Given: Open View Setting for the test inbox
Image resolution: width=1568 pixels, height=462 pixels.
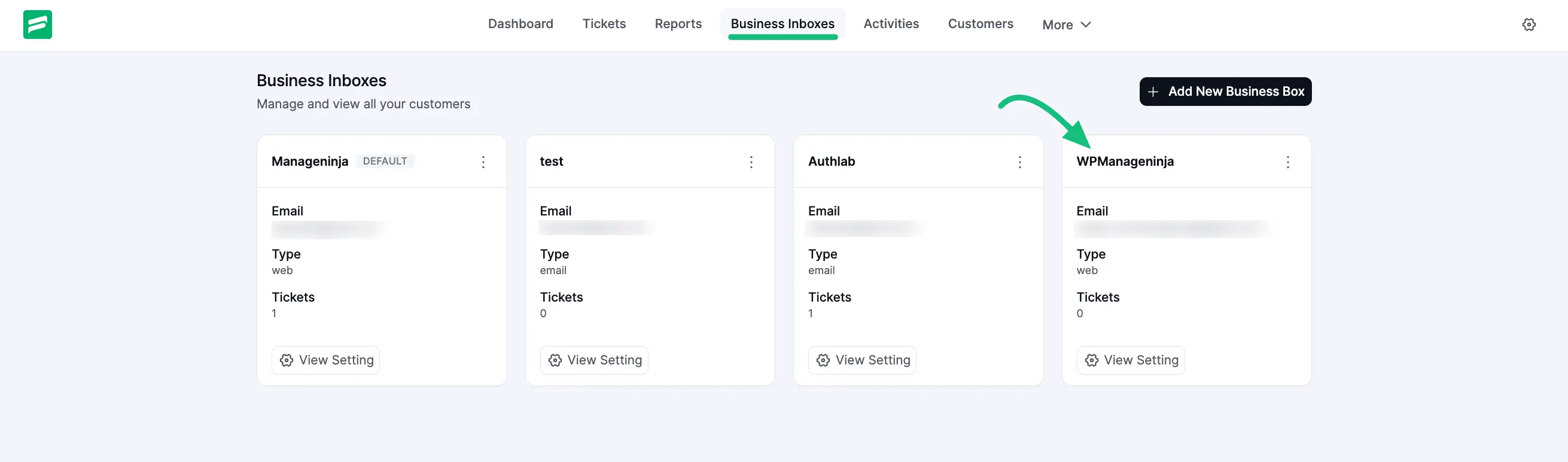Looking at the screenshot, I should coord(593,360).
